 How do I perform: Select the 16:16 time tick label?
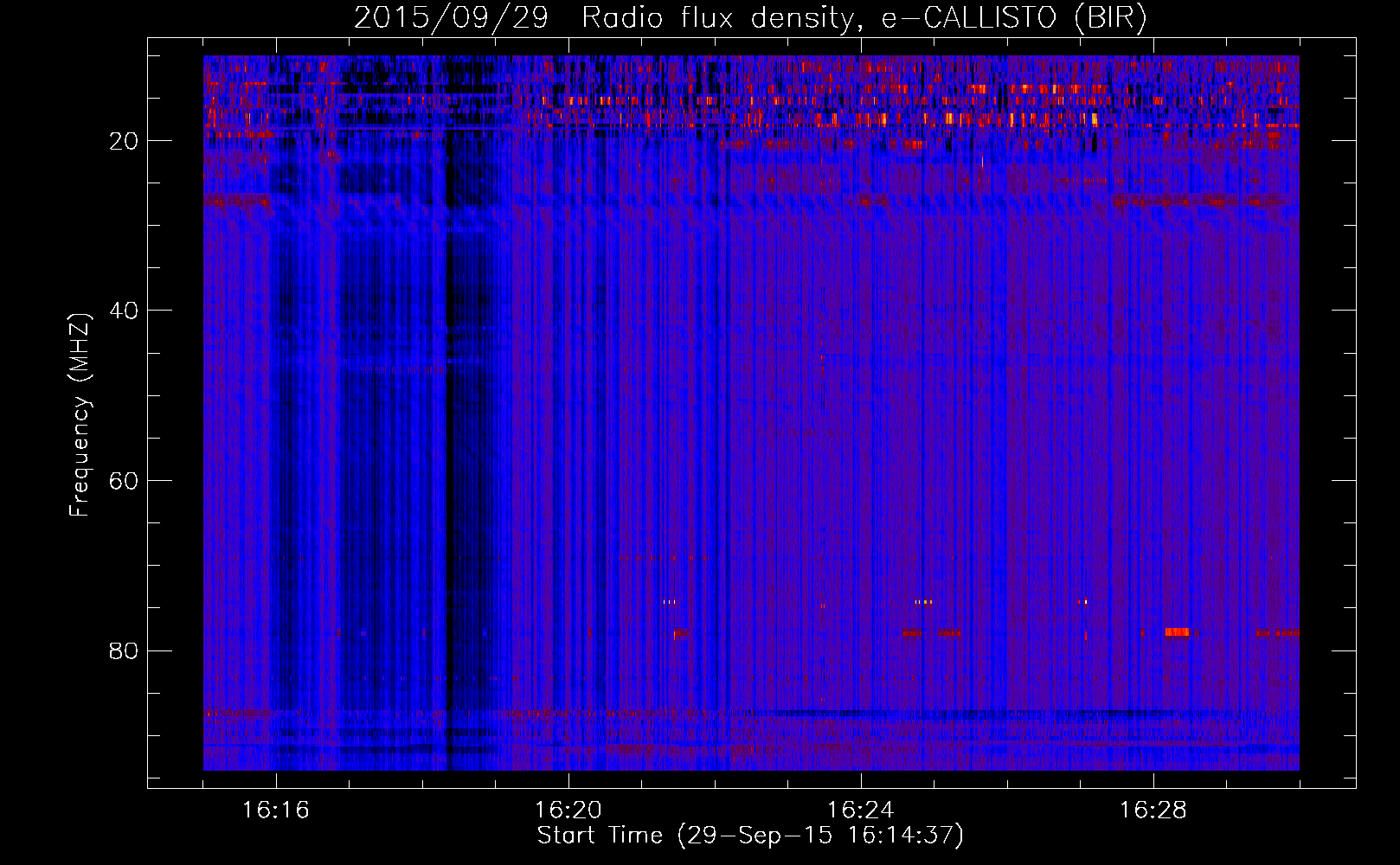click(x=276, y=811)
